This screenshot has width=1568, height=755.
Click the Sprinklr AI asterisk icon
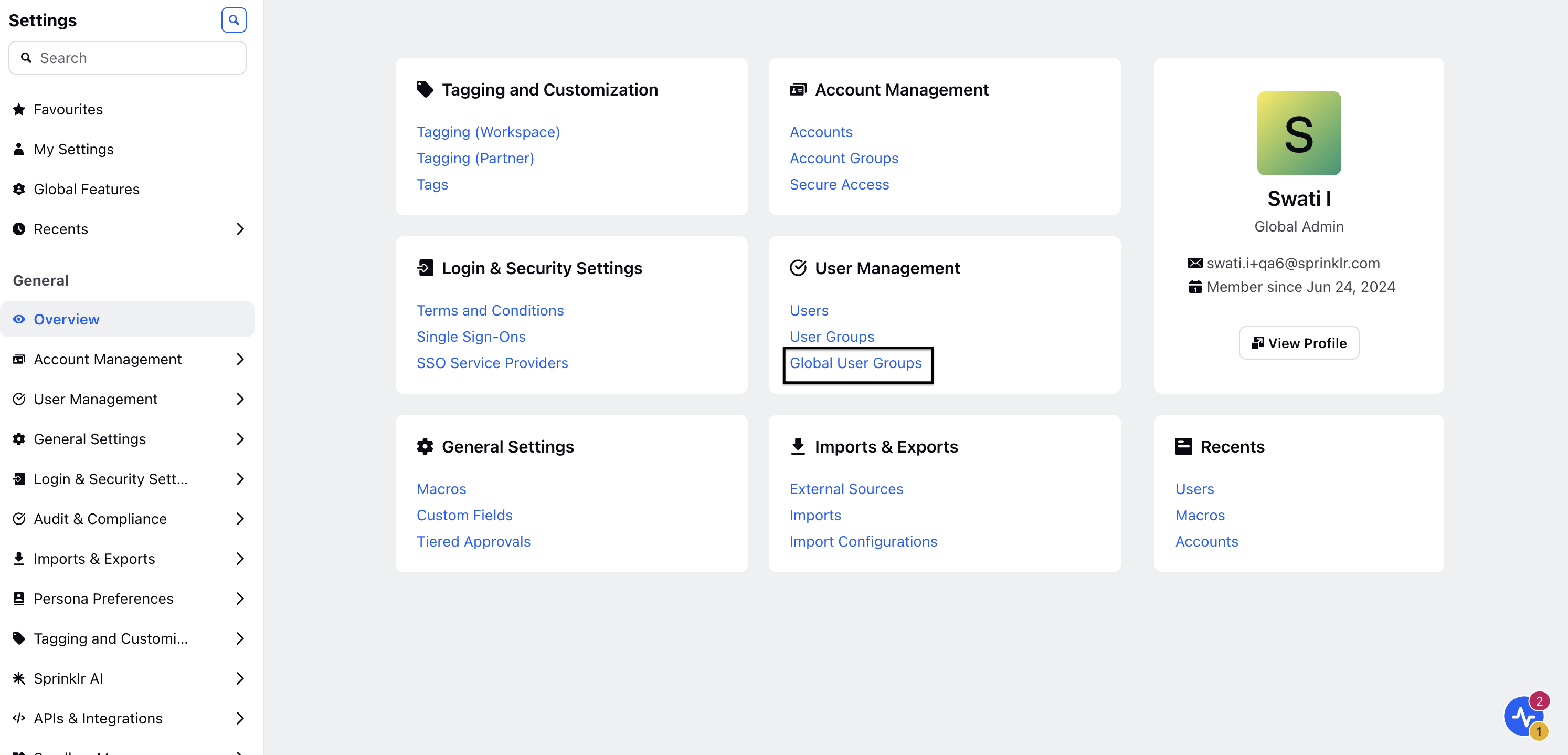click(19, 678)
